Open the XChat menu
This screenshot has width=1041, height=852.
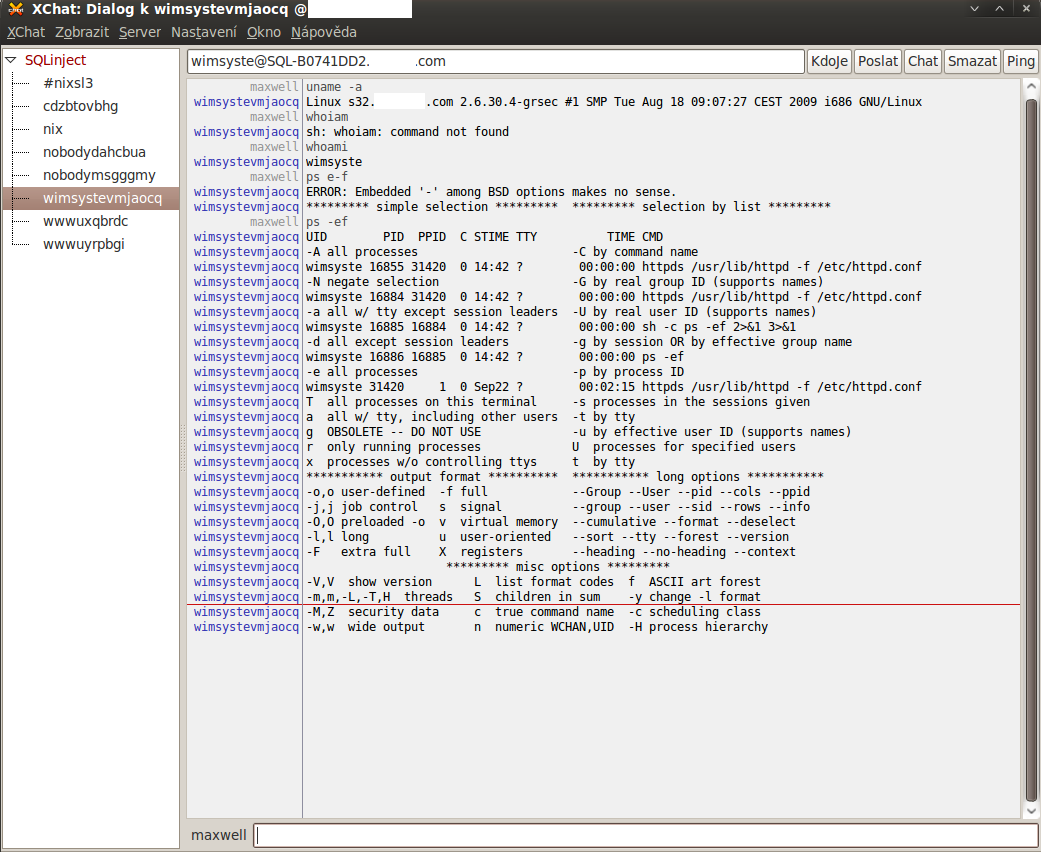26,32
